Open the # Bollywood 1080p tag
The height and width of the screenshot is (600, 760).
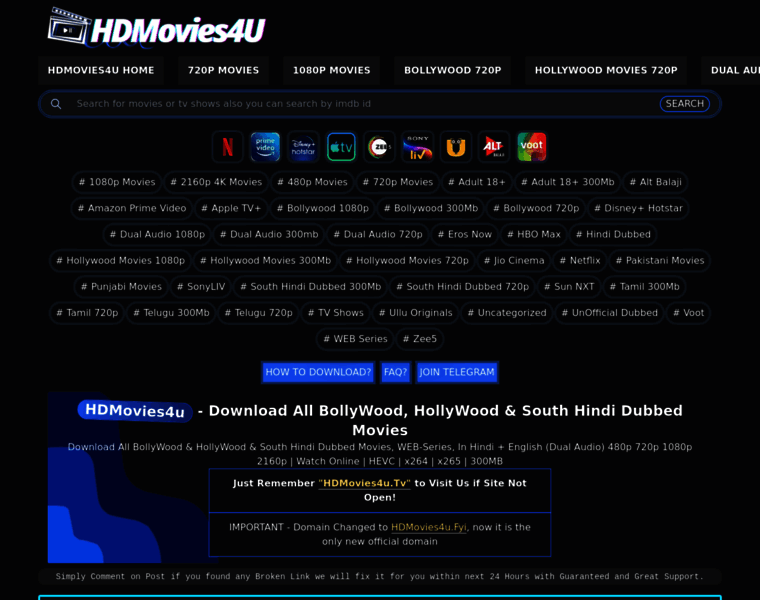322,208
